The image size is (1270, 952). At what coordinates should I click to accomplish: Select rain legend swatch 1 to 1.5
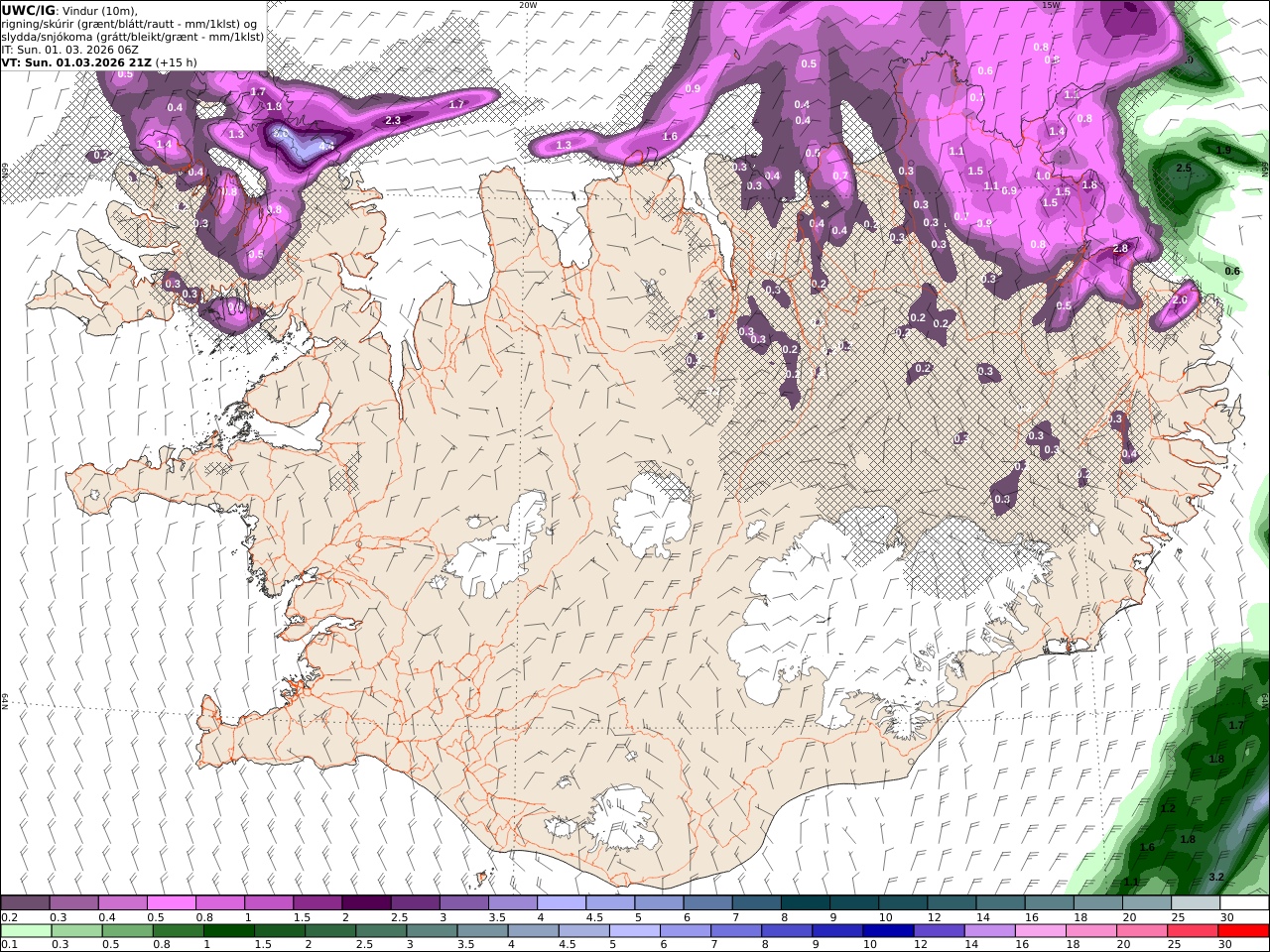pos(228,931)
